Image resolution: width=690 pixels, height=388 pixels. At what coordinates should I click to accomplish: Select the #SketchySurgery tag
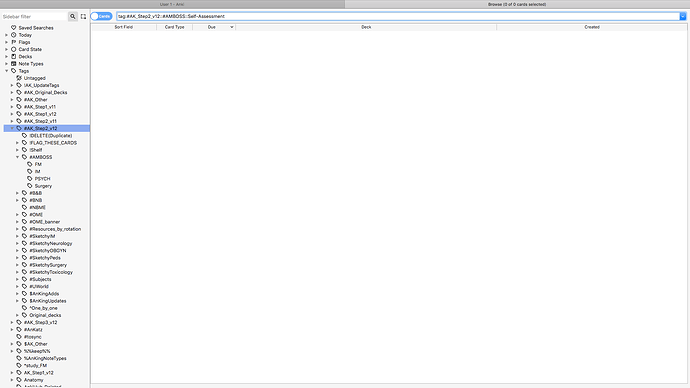tap(48, 265)
